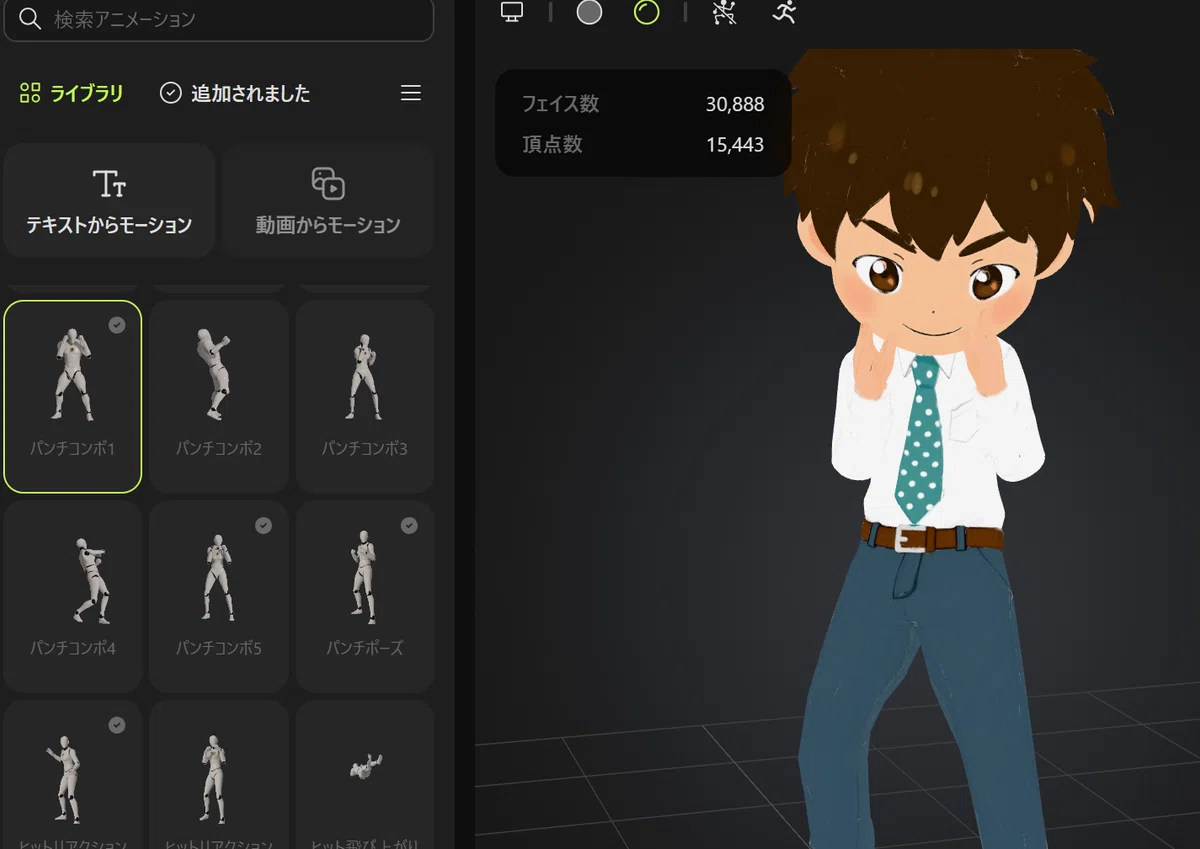This screenshot has height=849, width=1200.
Task: Select the パンチコンボ1 animation card
Action: point(73,397)
